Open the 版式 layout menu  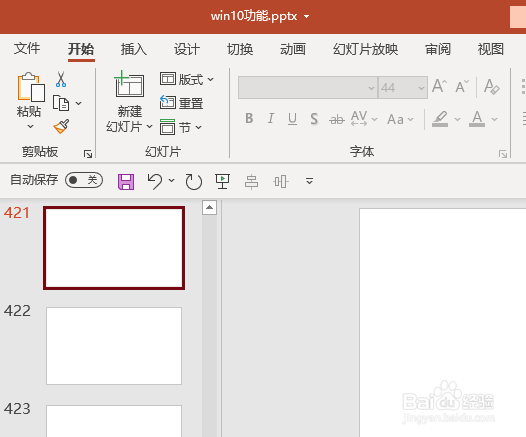187,79
